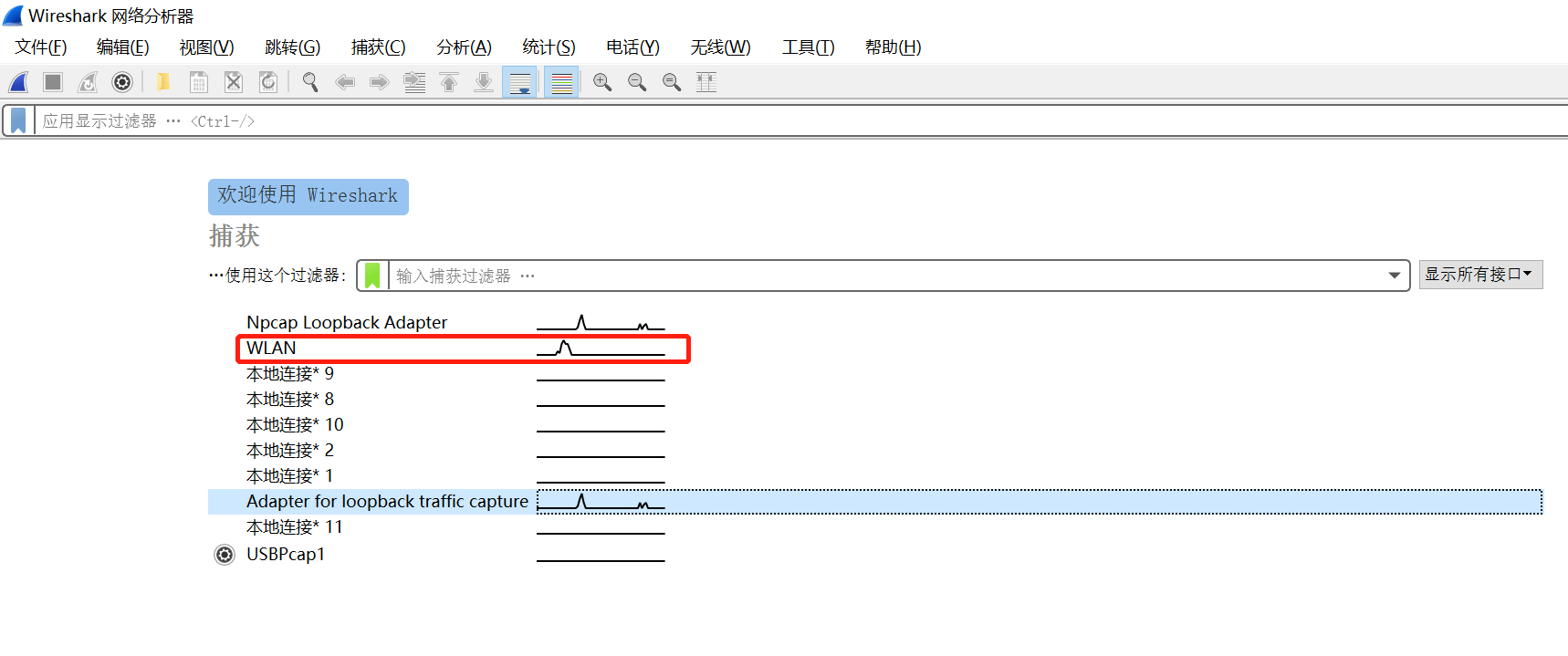Go to previous packet with left arrow
The height and width of the screenshot is (656, 1568).
(x=345, y=82)
